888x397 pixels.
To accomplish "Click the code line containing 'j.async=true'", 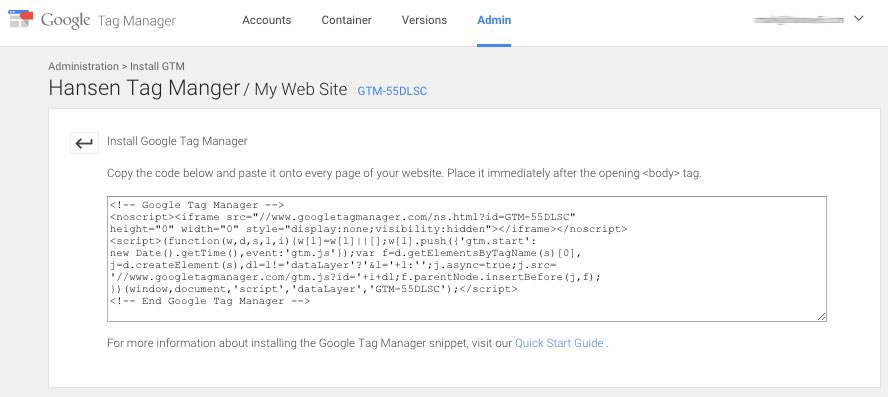I will (x=334, y=265).
